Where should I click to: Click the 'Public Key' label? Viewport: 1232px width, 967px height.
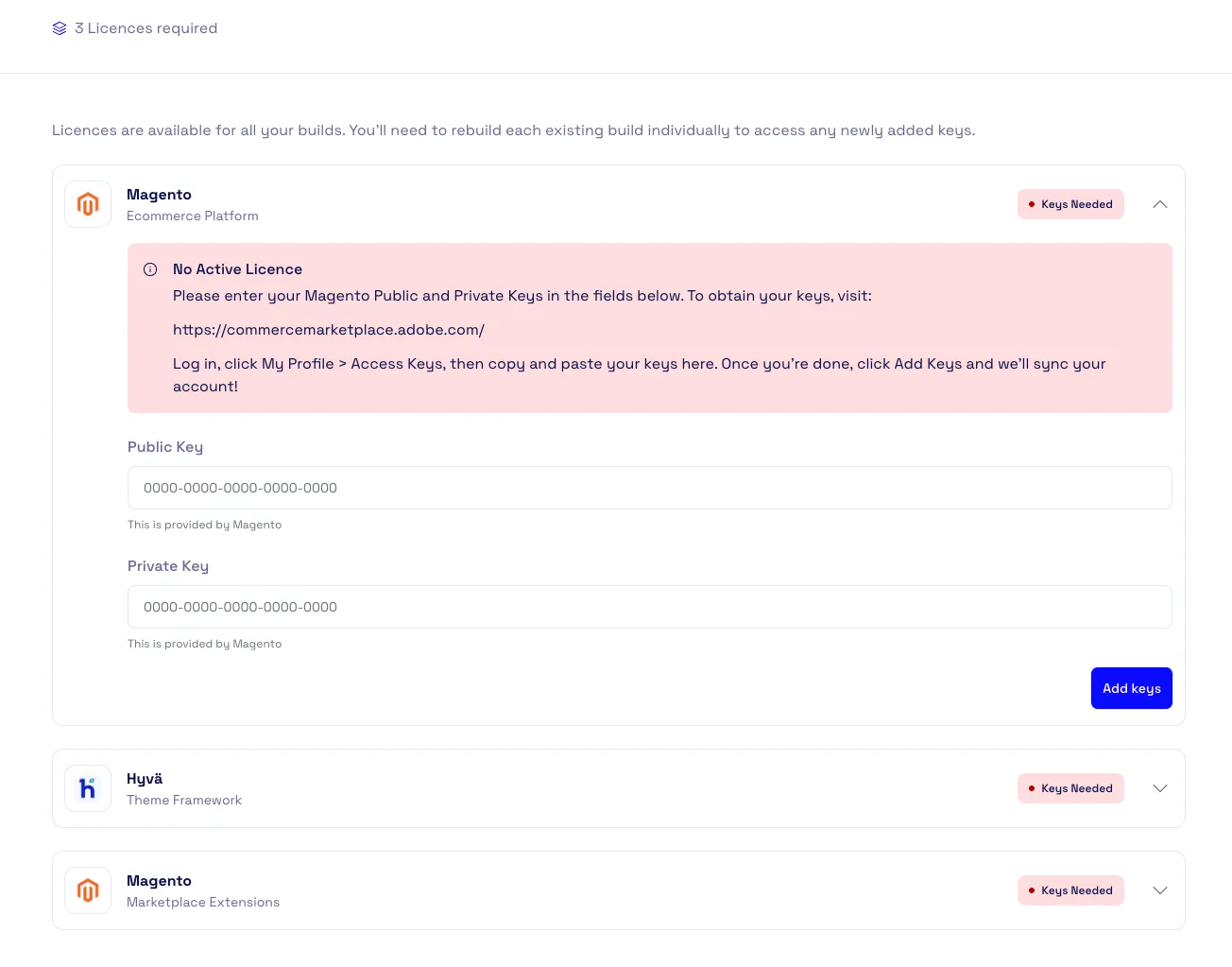point(165,447)
